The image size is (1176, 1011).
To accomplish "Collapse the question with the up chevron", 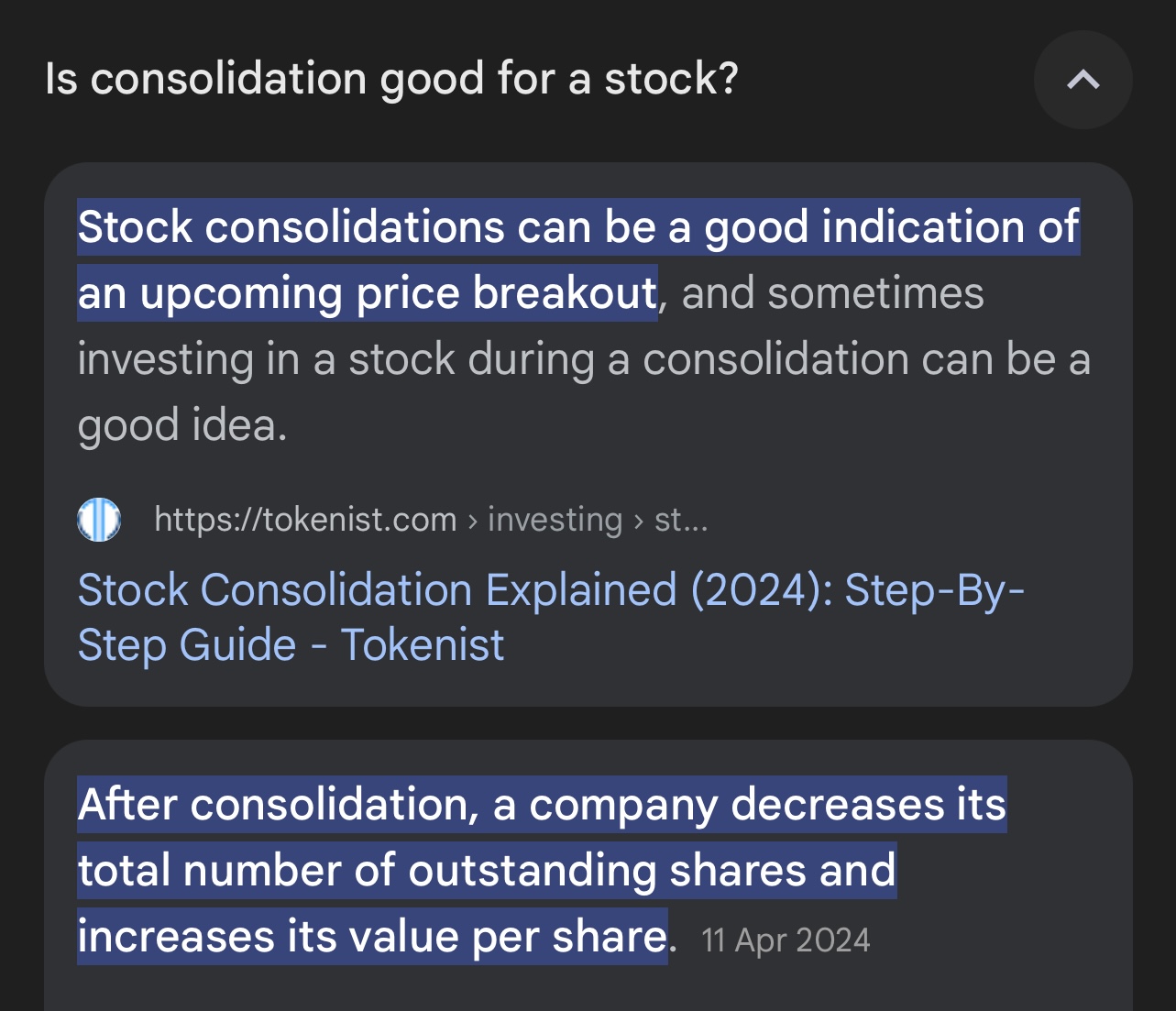I will 1083,80.
